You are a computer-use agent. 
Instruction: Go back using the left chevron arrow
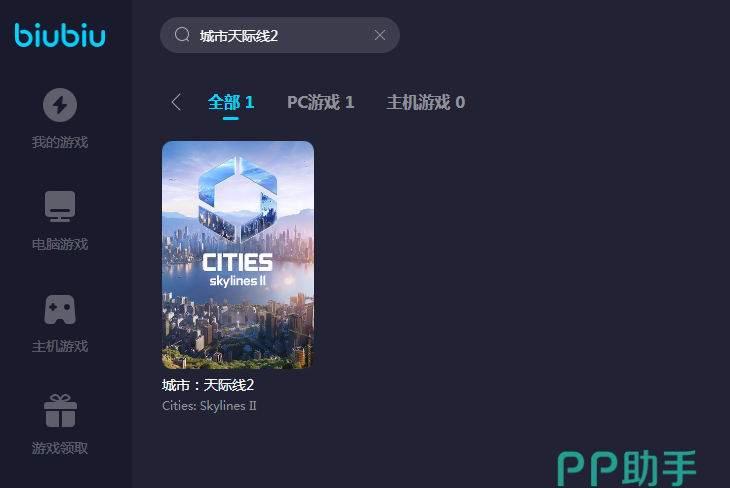pos(176,102)
